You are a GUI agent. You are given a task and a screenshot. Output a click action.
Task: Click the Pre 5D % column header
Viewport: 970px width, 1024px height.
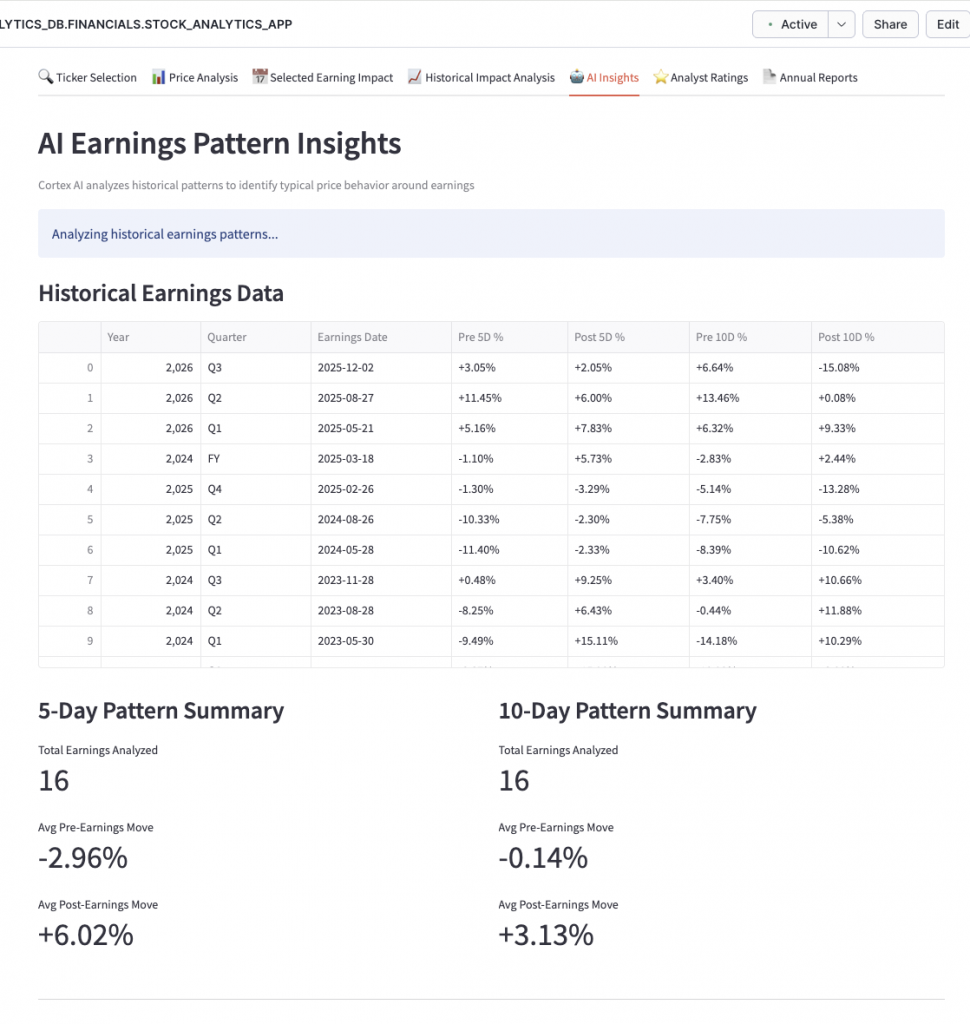point(481,337)
